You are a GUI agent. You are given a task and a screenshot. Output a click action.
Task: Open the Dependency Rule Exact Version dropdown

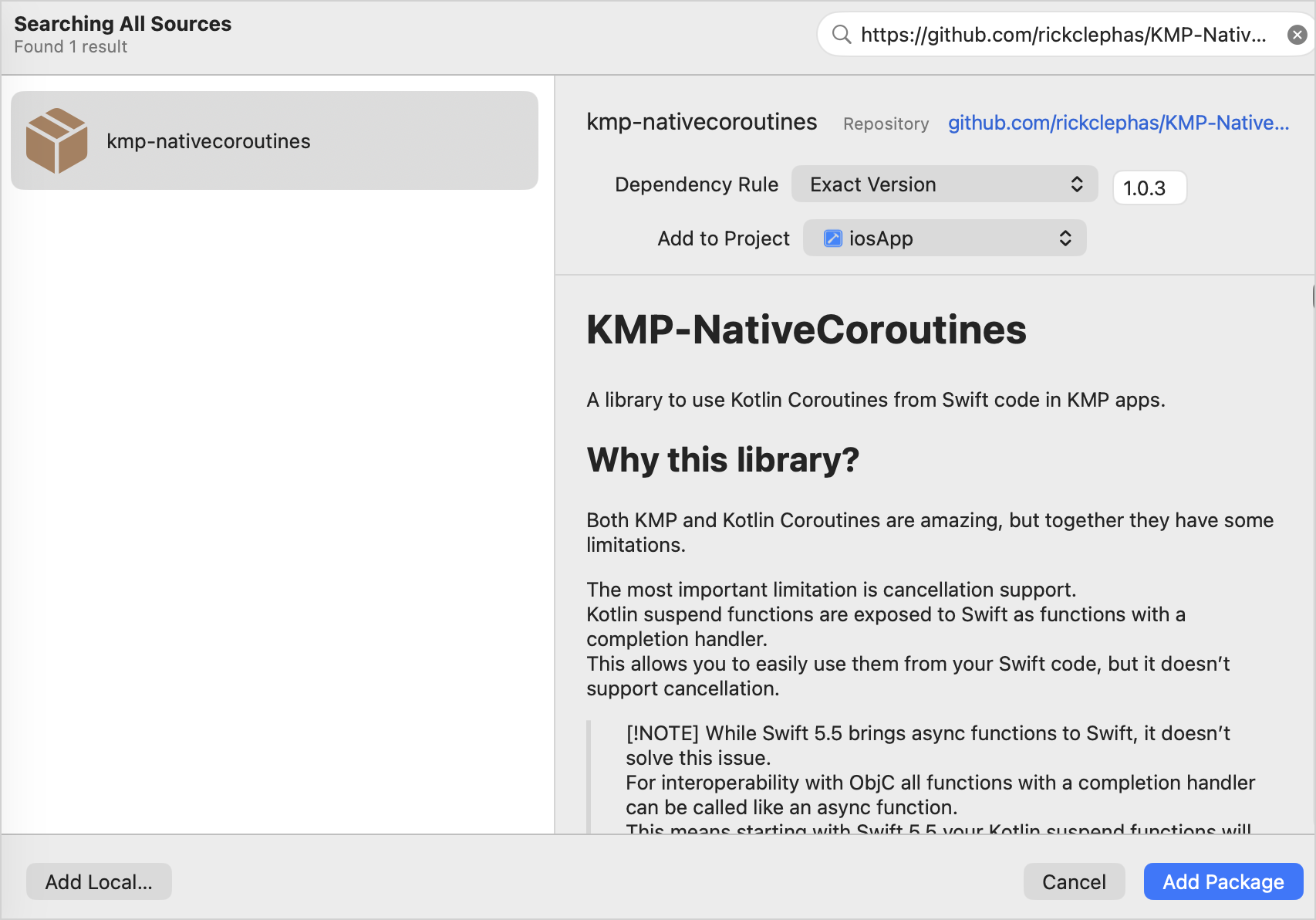click(945, 184)
